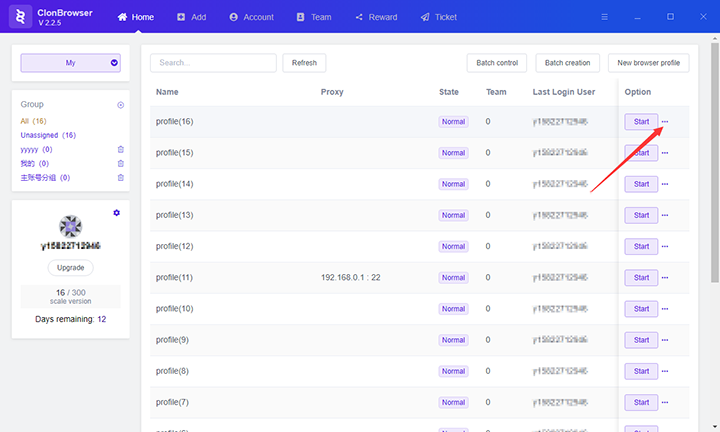Click the add group icon beside Group

[121, 105]
